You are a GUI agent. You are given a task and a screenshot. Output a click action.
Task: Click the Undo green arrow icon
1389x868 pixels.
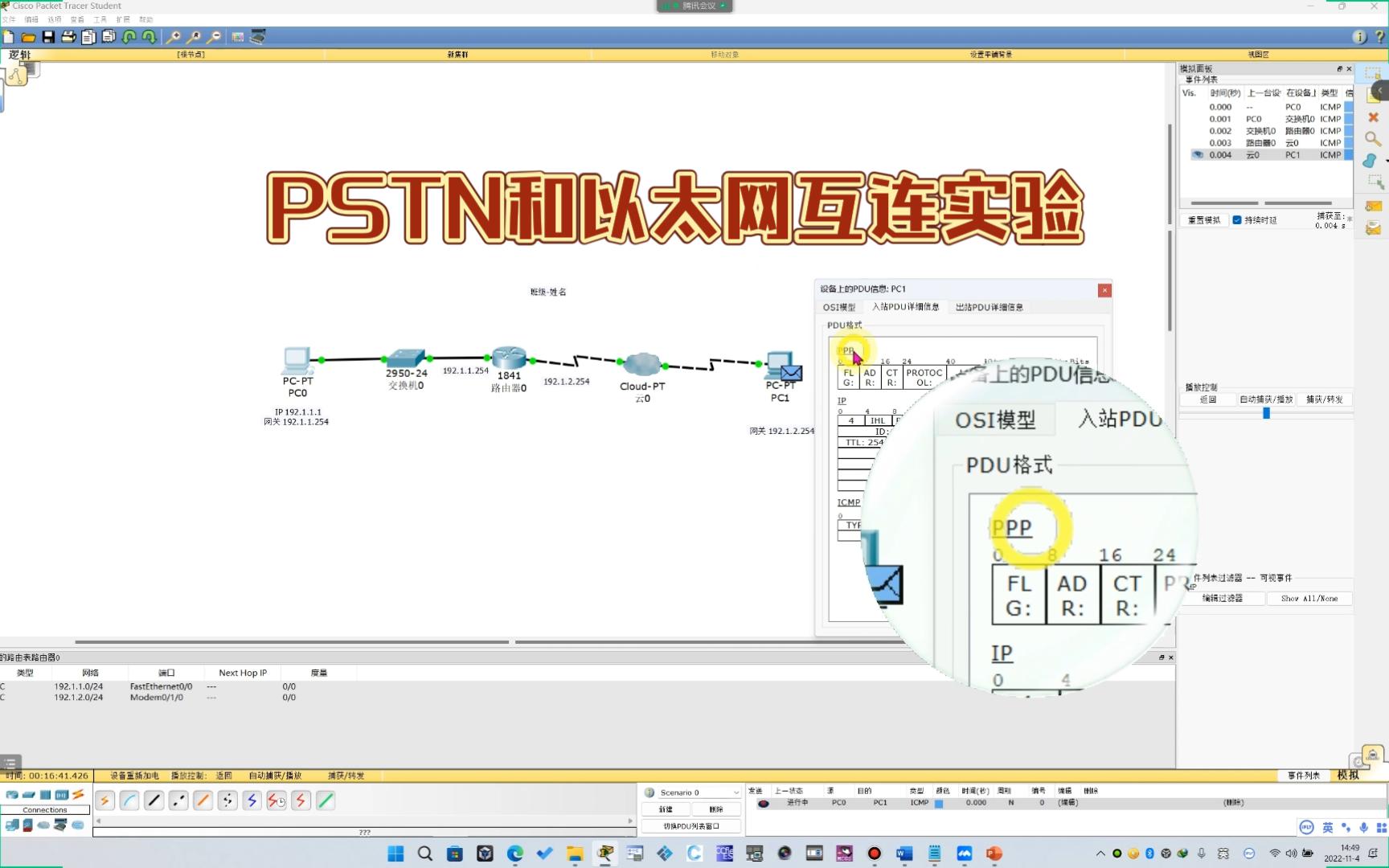[x=129, y=37]
